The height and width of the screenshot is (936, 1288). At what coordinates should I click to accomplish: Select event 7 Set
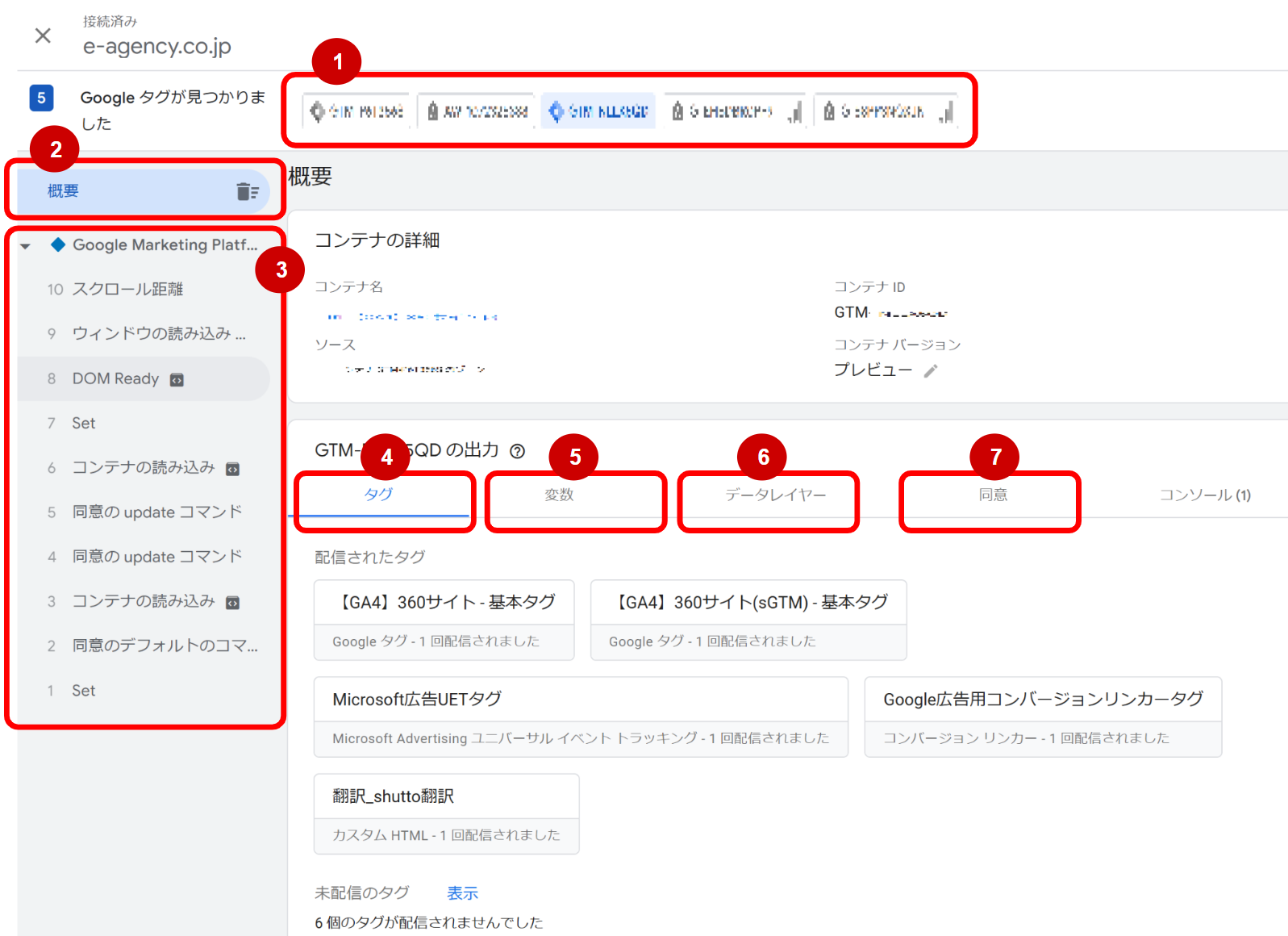click(144, 423)
